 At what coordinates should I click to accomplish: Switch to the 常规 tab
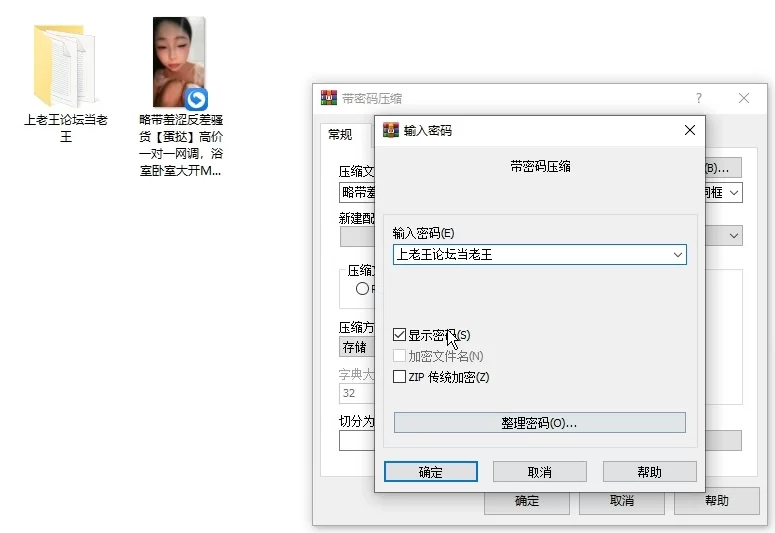(341, 134)
